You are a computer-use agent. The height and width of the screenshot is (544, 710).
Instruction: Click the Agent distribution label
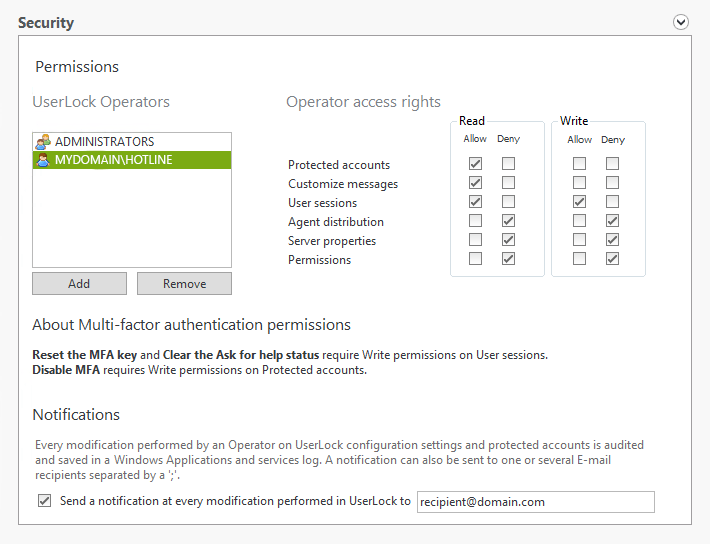click(336, 222)
